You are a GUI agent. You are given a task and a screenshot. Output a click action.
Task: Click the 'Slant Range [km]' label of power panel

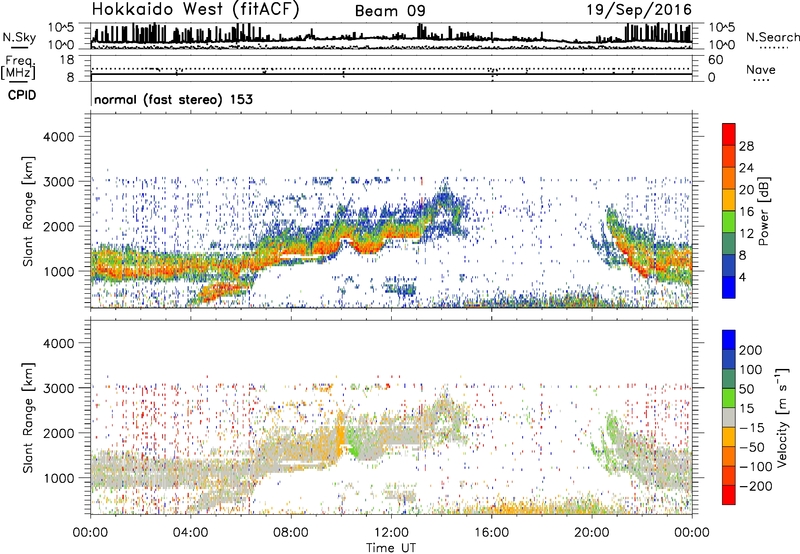coord(28,211)
